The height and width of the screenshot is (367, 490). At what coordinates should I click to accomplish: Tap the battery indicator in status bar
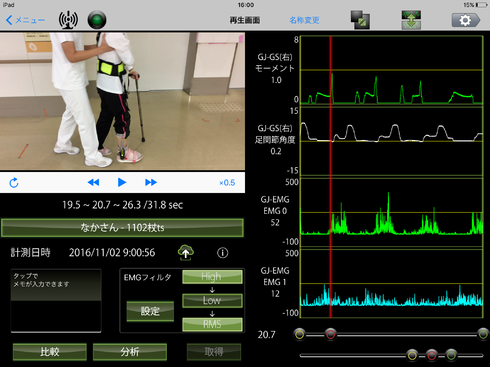click(x=481, y=5)
